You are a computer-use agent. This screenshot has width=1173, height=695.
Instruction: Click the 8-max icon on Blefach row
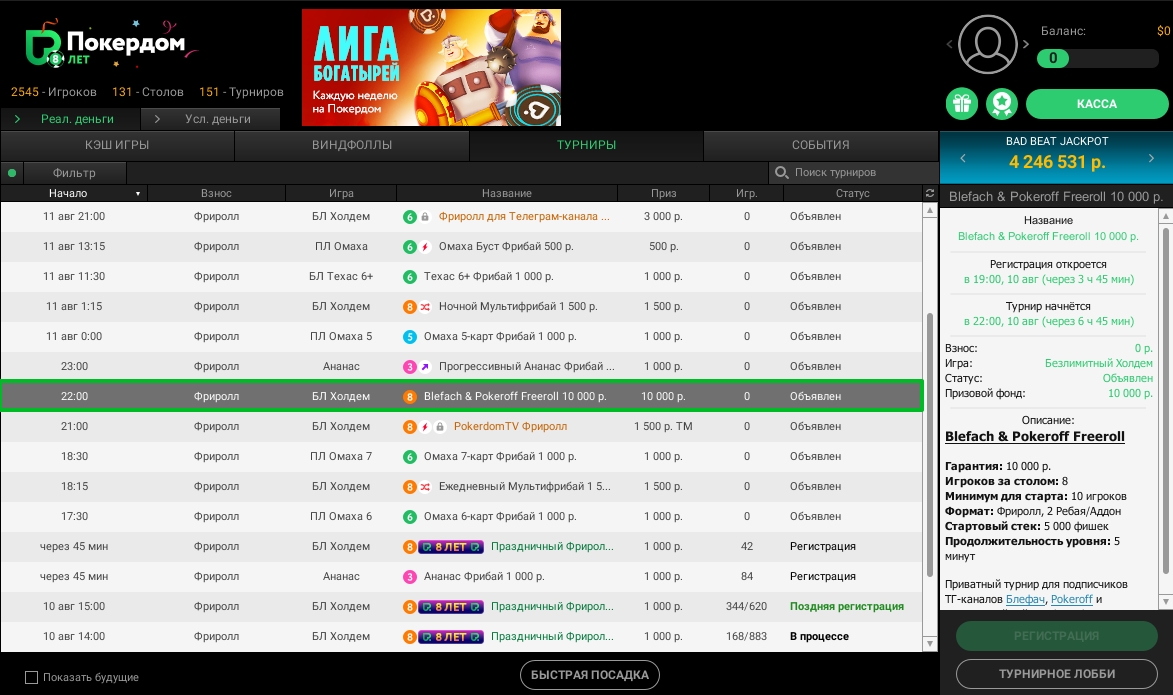click(x=410, y=397)
